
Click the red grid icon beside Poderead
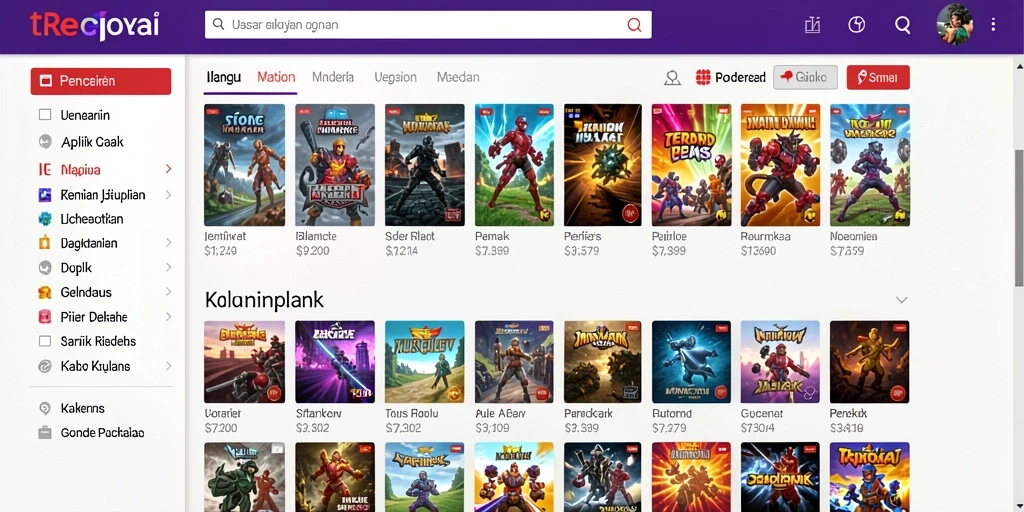[x=703, y=77]
